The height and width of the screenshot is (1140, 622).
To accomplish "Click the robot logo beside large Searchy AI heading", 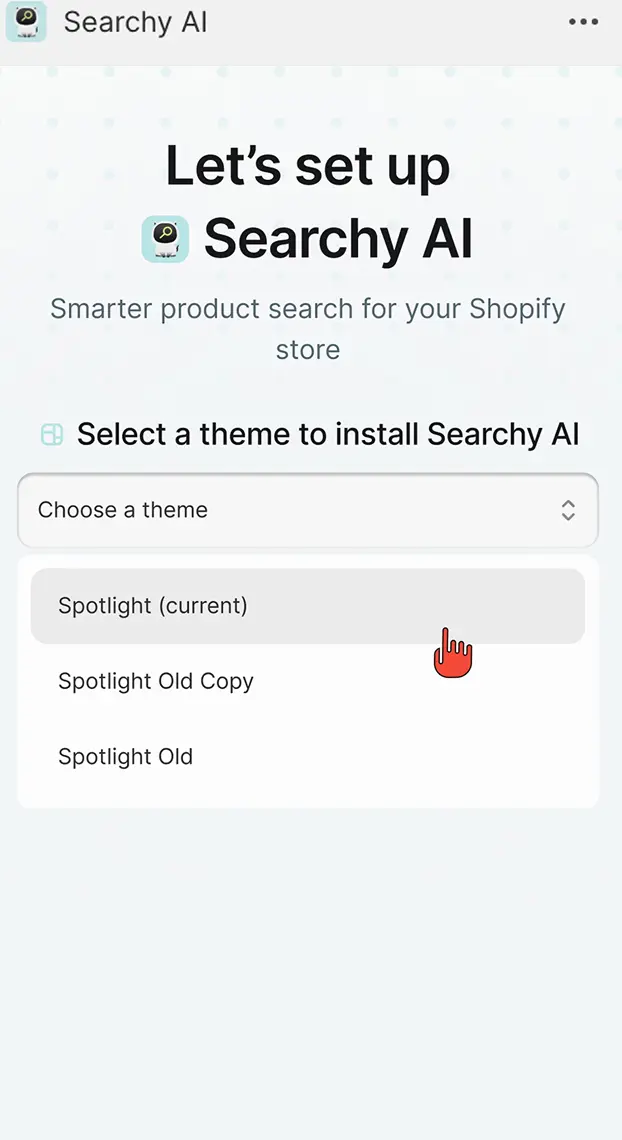I will click(x=165, y=239).
